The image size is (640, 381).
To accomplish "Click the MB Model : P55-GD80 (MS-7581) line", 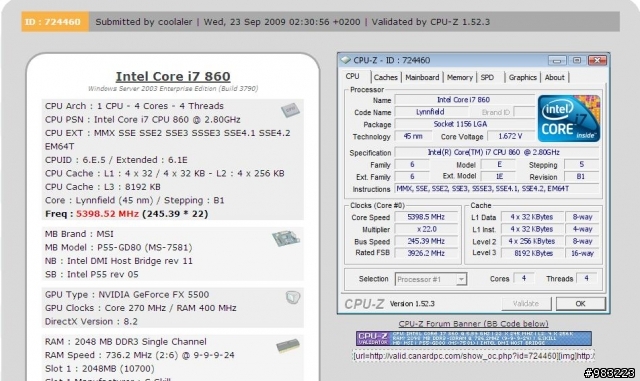I will [118, 247].
